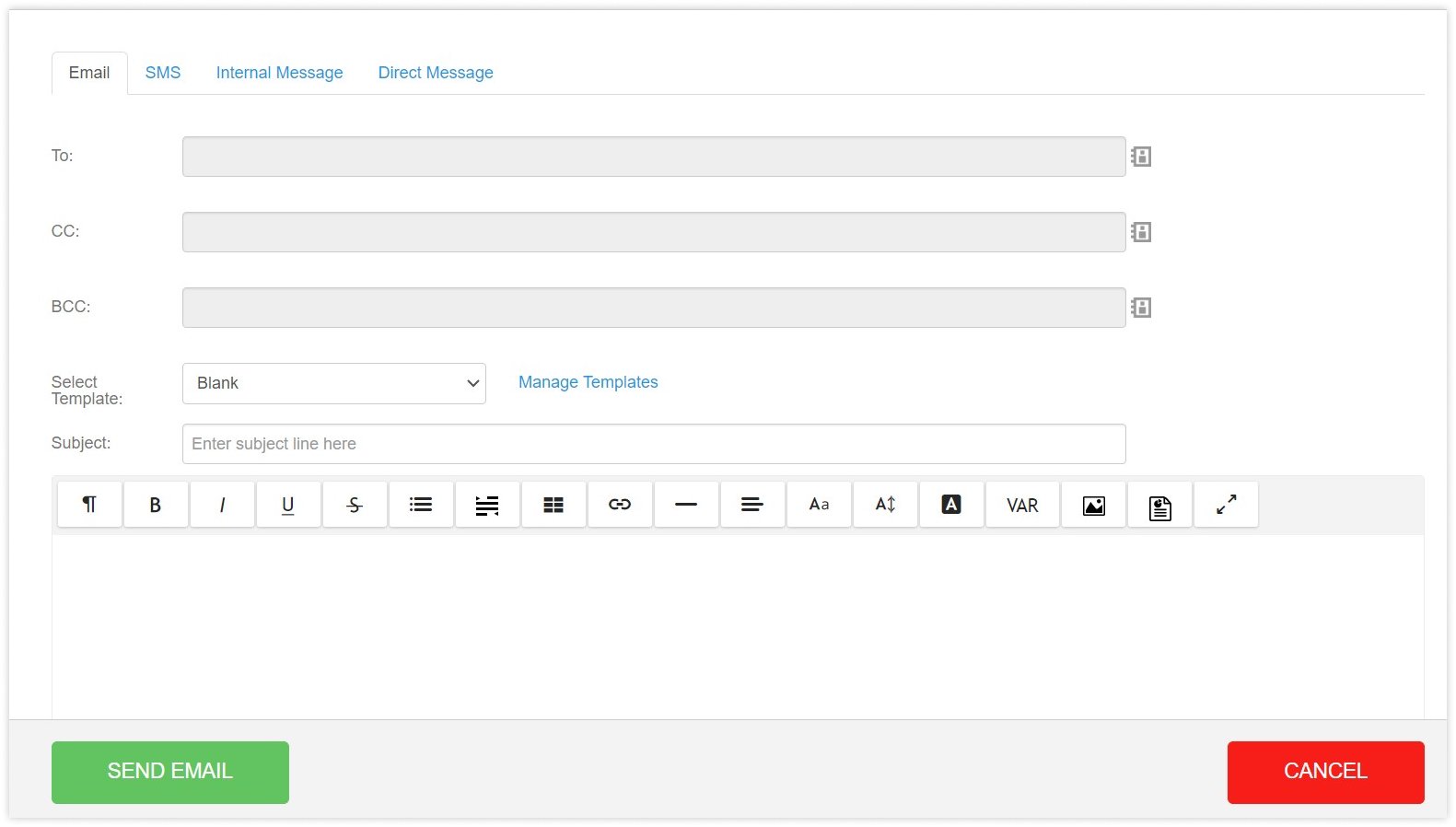Apply underline formatting in editor
Image resolution: width=1456 pixels, height=827 pixels.
point(288,505)
